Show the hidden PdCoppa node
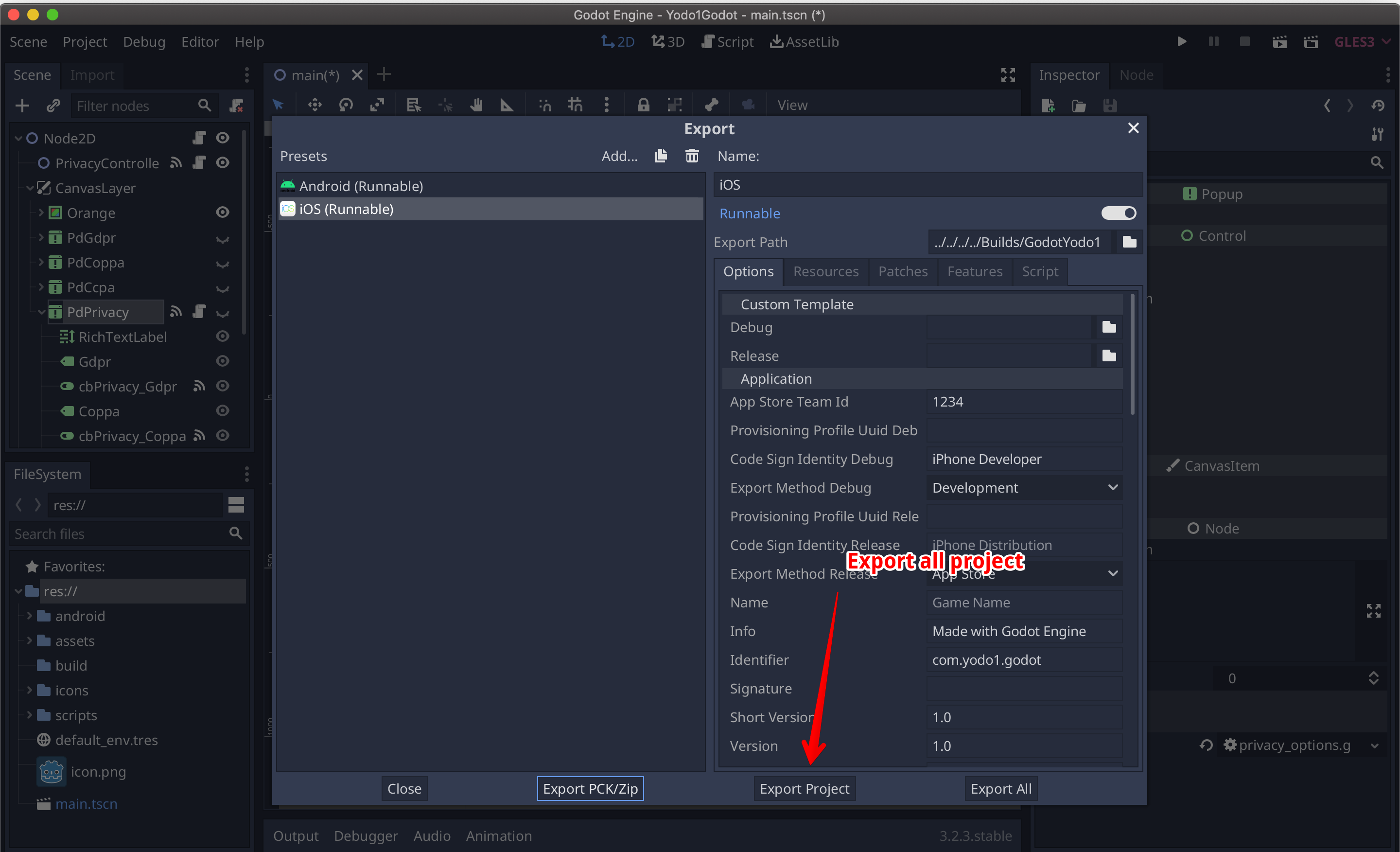The width and height of the screenshot is (1400, 852). pyautogui.click(x=223, y=264)
